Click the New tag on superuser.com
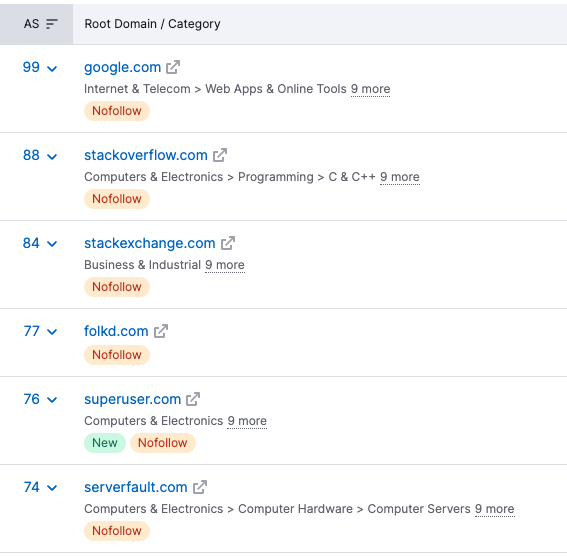The height and width of the screenshot is (556, 567). (x=105, y=443)
